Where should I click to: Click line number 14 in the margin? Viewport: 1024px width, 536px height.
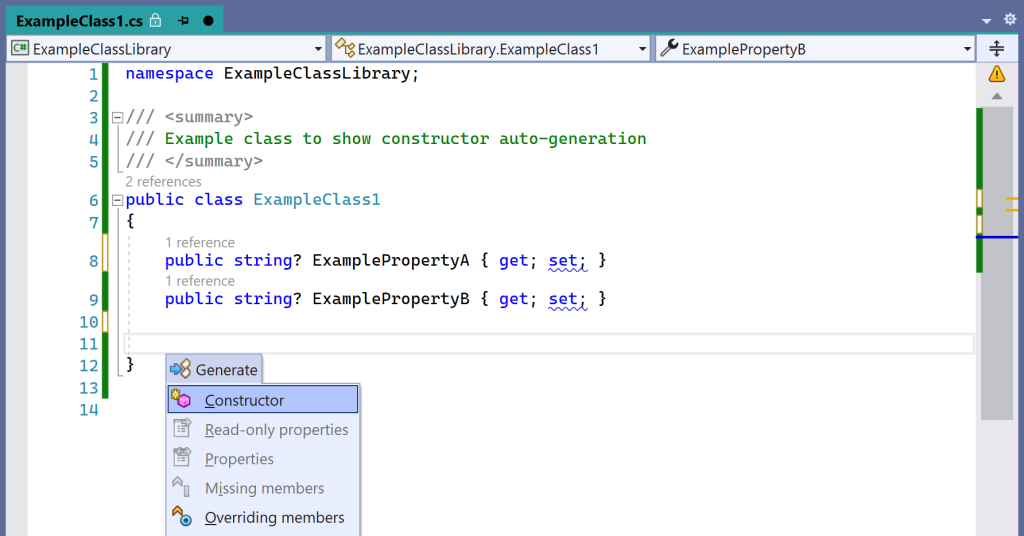pos(89,410)
